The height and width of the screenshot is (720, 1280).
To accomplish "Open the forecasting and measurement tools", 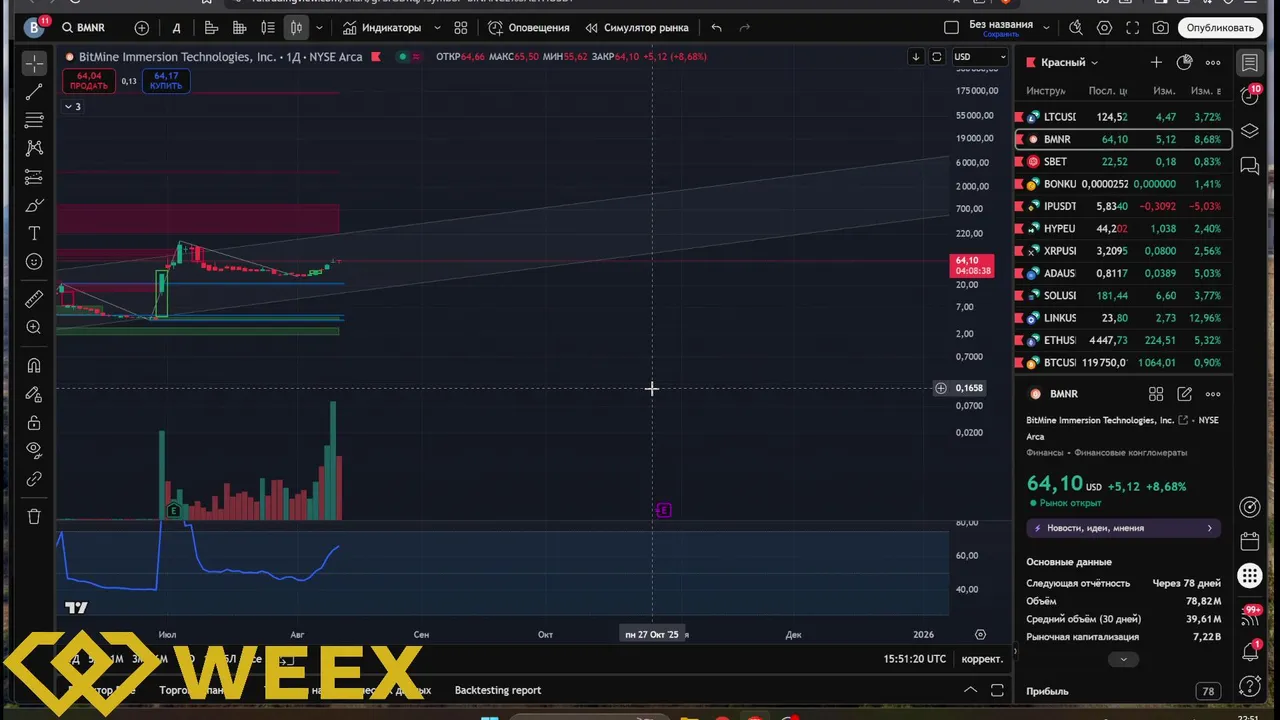I will click(x=34, y=177).
